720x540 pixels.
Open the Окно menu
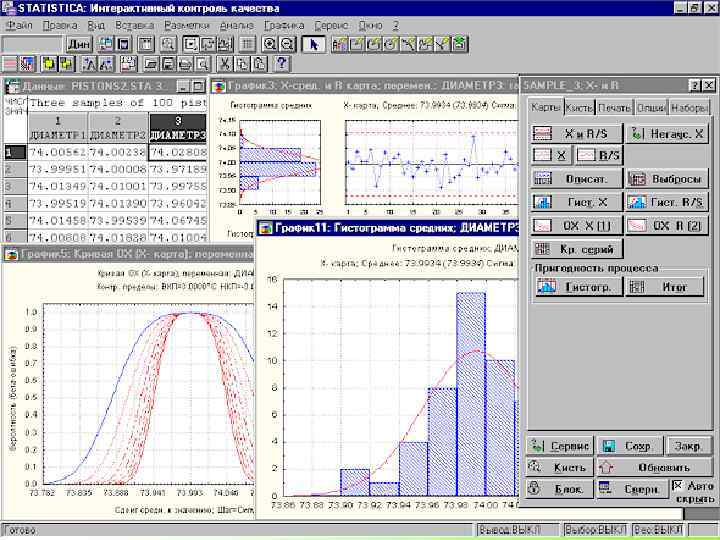coord(370,25)
